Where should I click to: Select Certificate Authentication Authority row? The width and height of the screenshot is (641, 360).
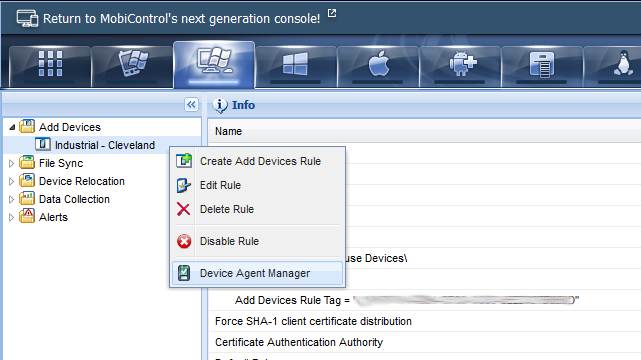[x=424, y=342]
